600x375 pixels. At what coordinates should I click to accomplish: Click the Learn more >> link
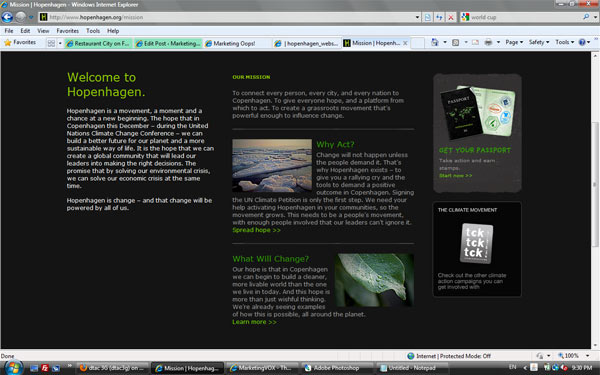pyautogui.click(x=254, y=322)
